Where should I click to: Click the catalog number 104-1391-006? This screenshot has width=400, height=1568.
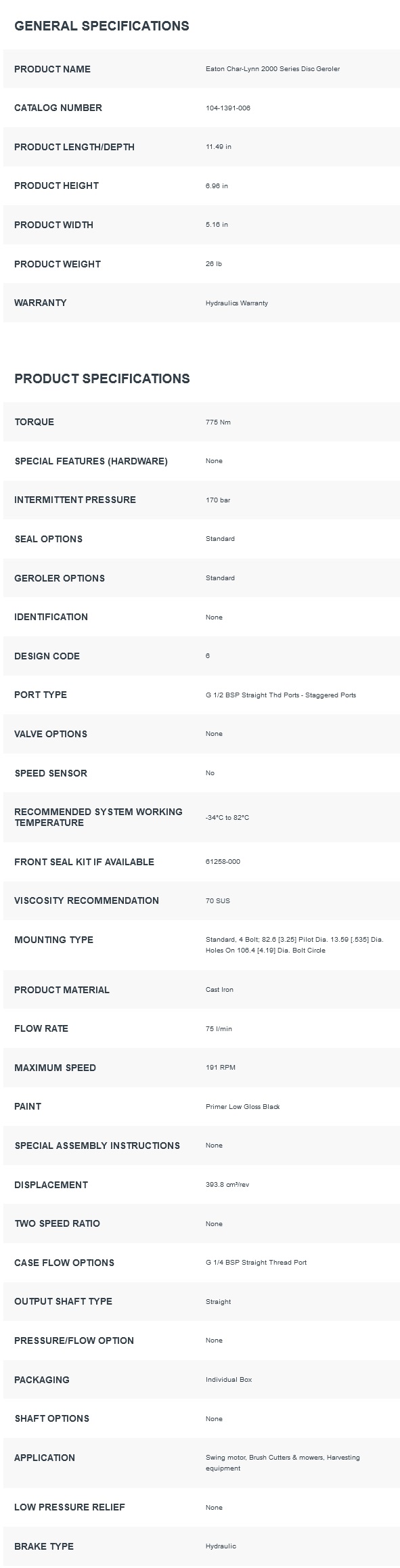228,108
